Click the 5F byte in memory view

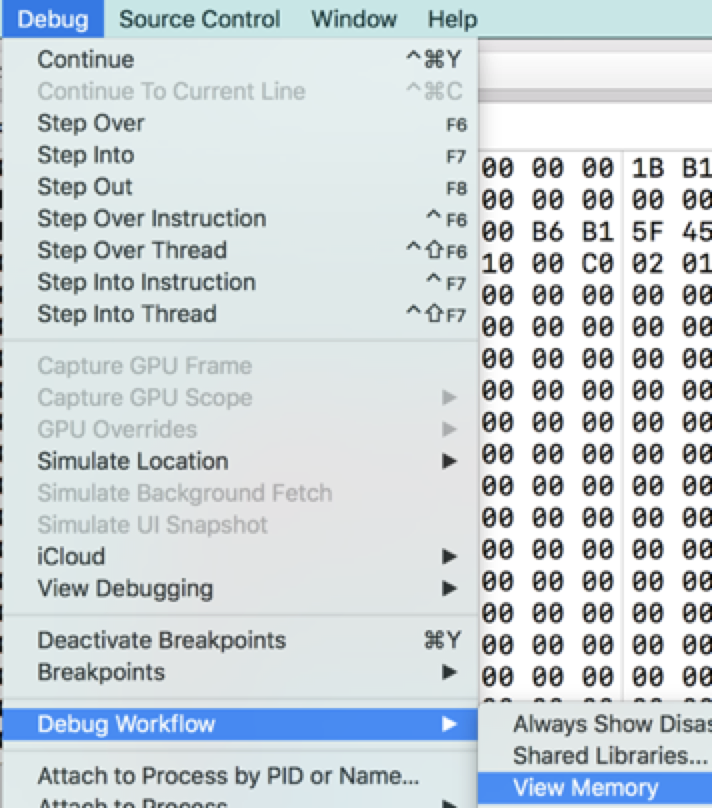coord(648,232)
